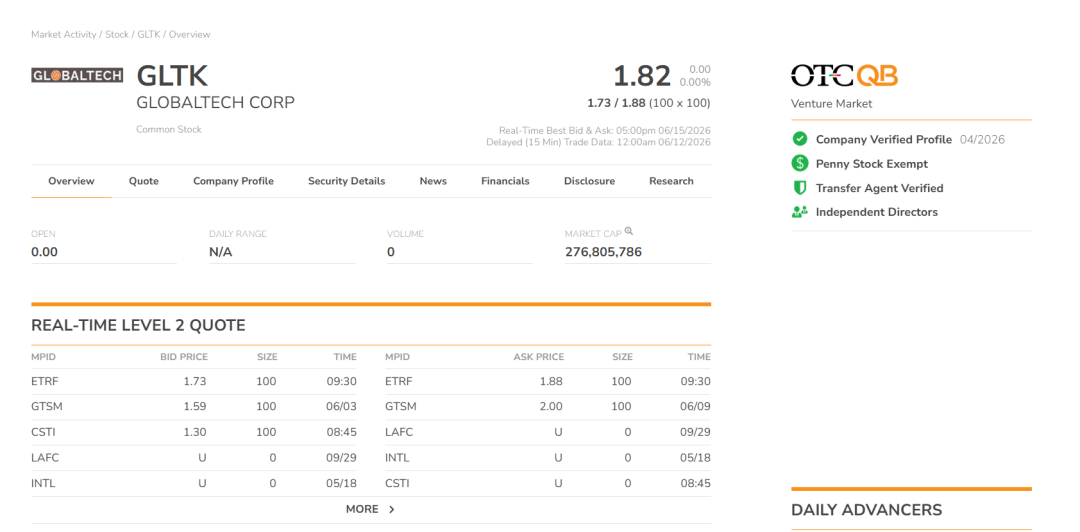Click the ETRF ask row MPID
This screenshot has width=1080, height=532.
click(399, 381)
